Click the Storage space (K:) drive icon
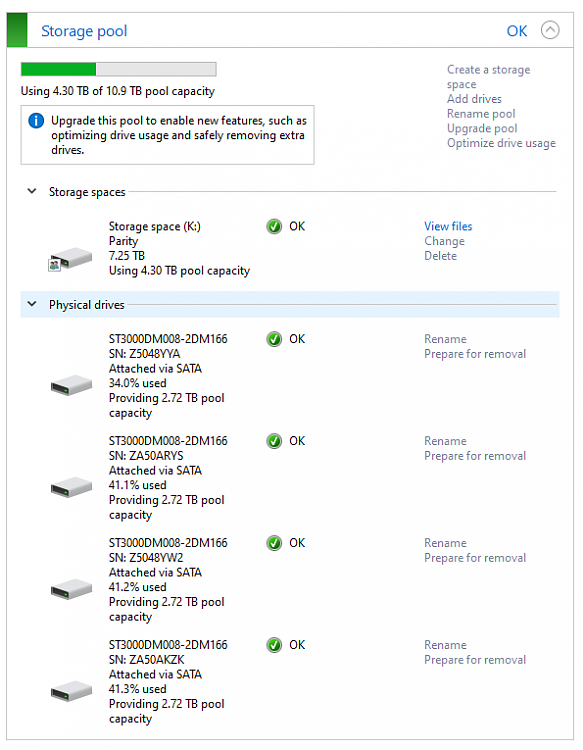The image size is (583, 750). pyautogui.click(x=70, y=259)
